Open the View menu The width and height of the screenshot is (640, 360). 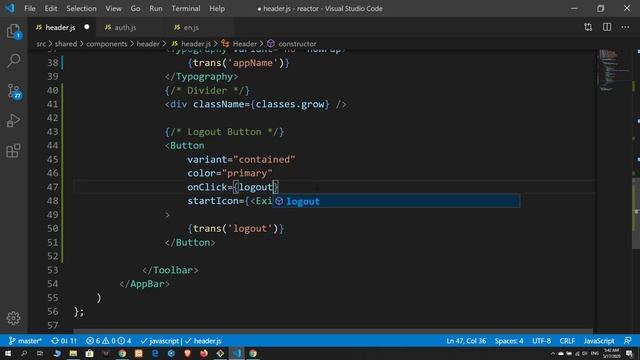click(x=113, y=8)
